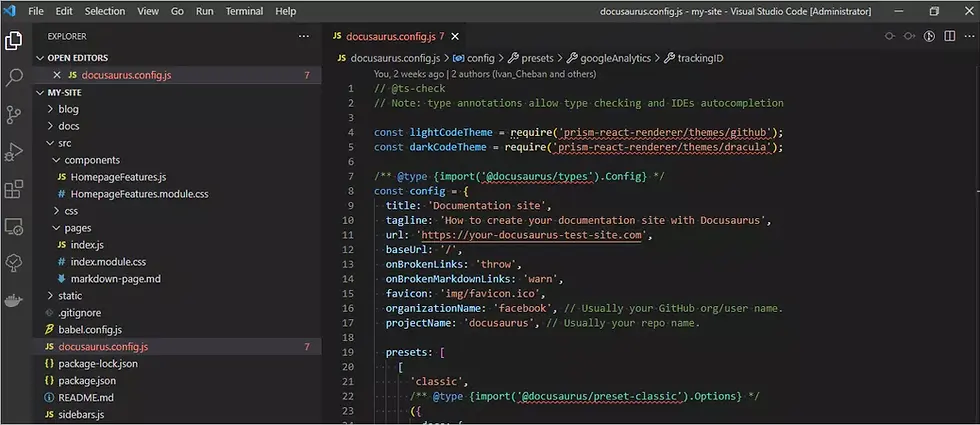Image resolution: width=980 pixels, height=425 pixels.
Task: Open the Selection menu
Action: (105, 11)
